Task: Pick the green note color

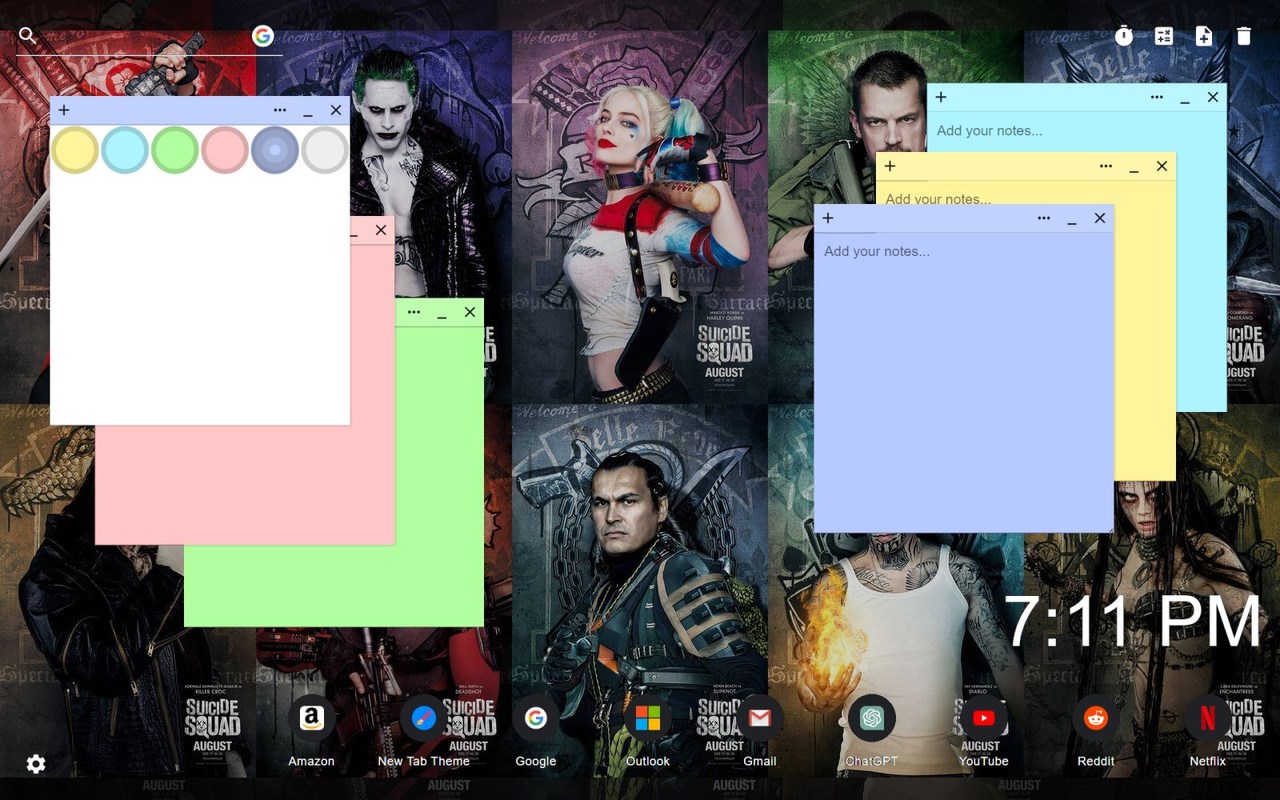Action: tap(175, 150)
